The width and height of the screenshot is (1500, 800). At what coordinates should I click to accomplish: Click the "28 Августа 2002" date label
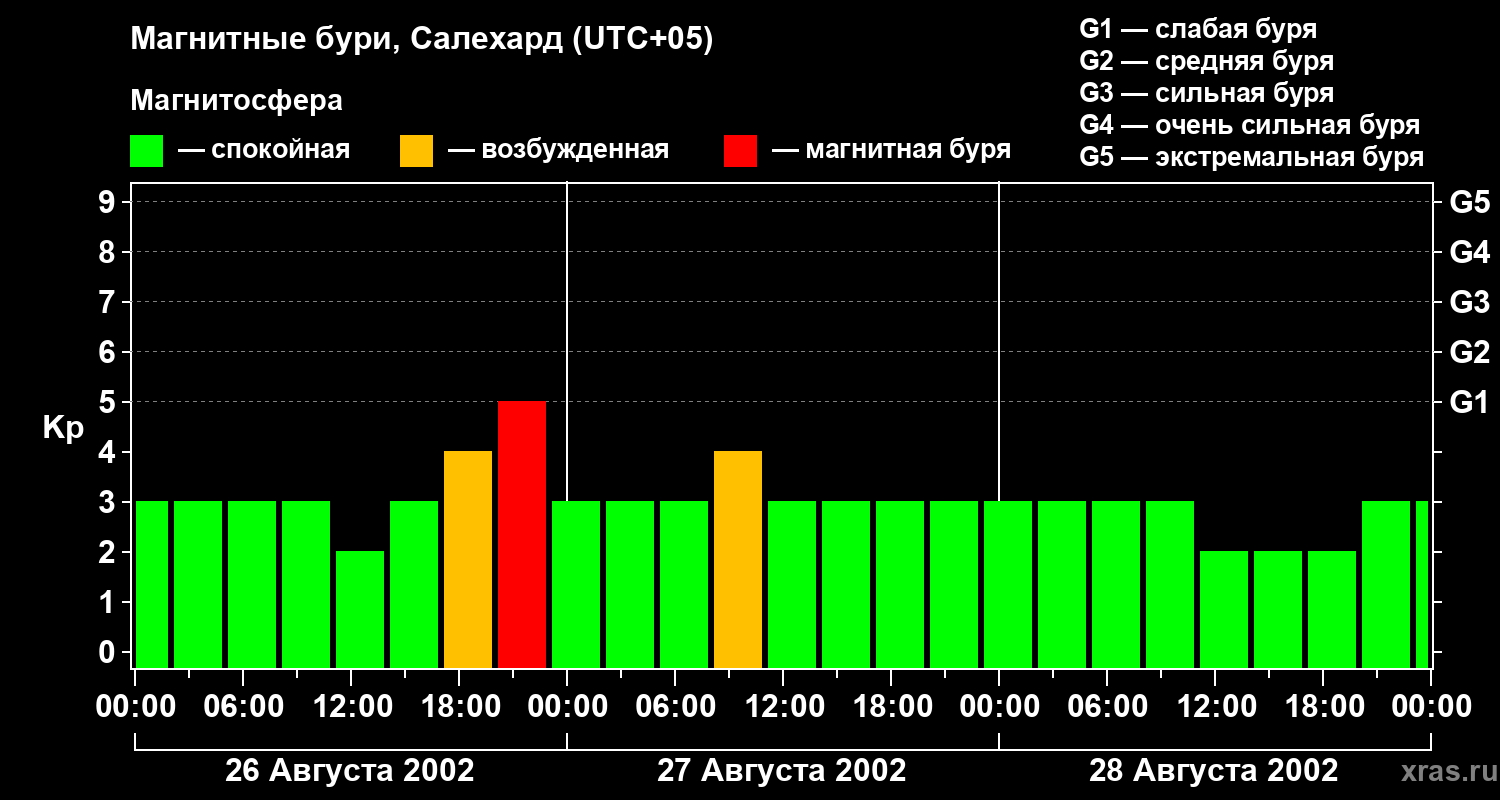(x=1214, y=771)
